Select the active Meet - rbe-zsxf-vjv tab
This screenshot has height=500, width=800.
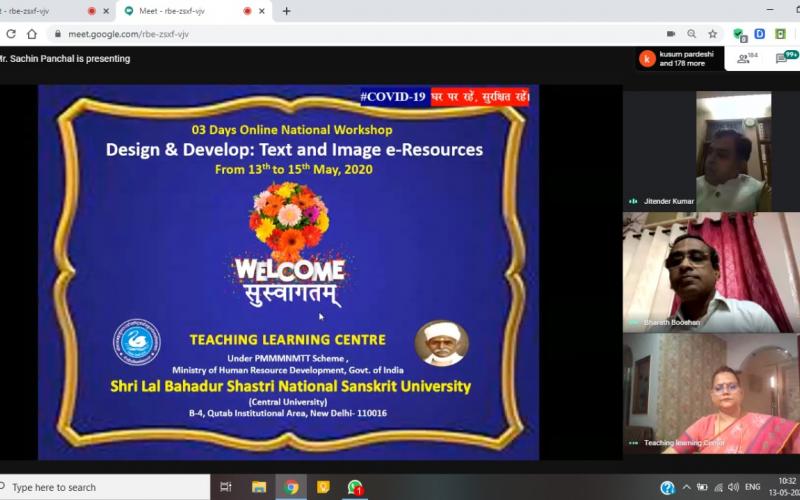[196, 11]
